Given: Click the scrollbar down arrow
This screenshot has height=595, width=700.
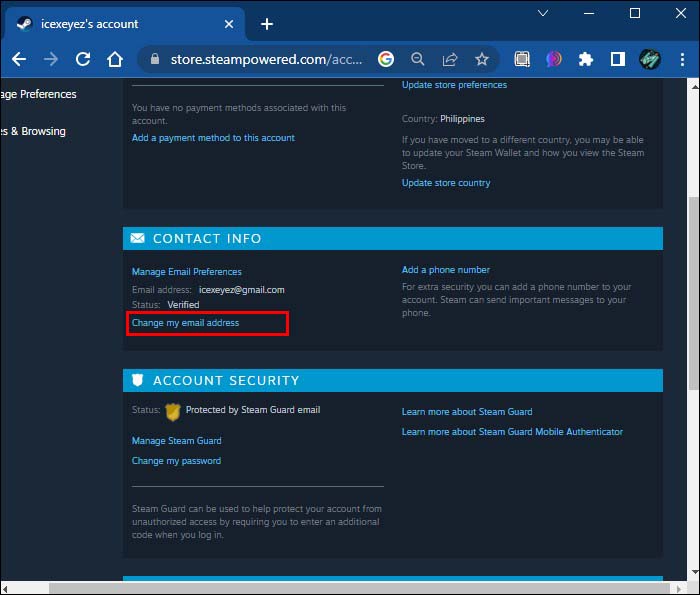Looking at the screenshot, I should coord(694,572).
